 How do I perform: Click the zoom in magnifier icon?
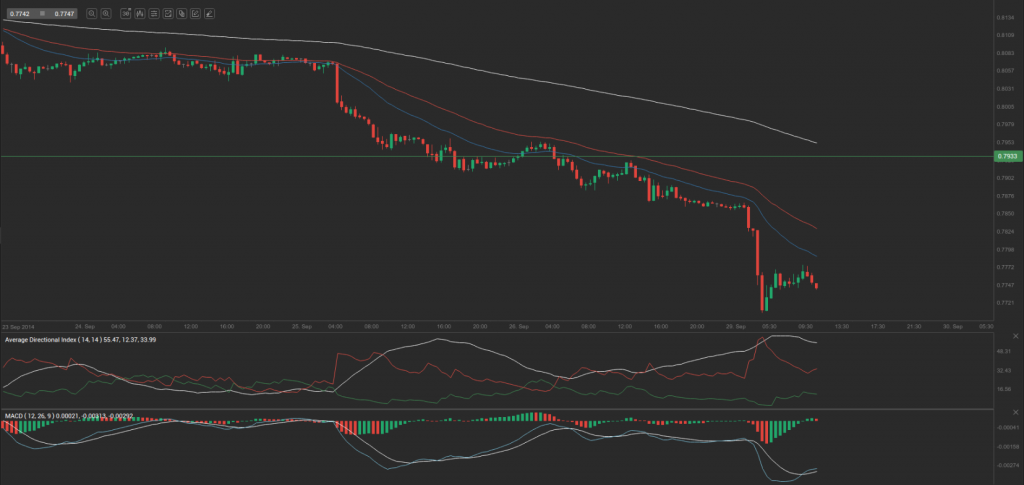[106, 13]
